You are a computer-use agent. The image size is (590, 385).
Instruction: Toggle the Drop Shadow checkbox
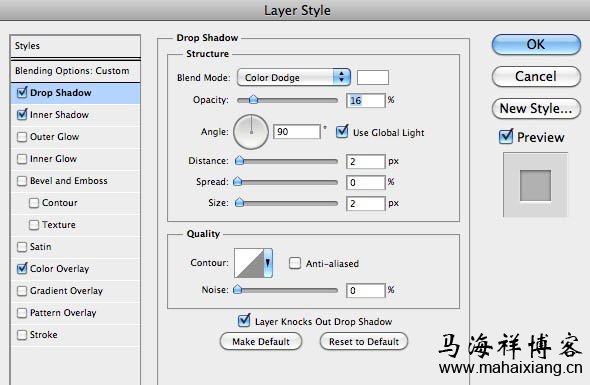coord(22,93)
